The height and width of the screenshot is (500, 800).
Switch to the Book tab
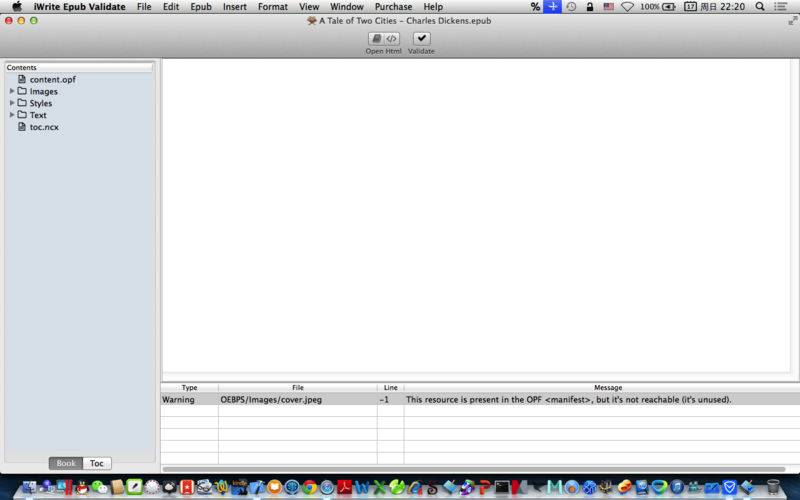point(66,463)
